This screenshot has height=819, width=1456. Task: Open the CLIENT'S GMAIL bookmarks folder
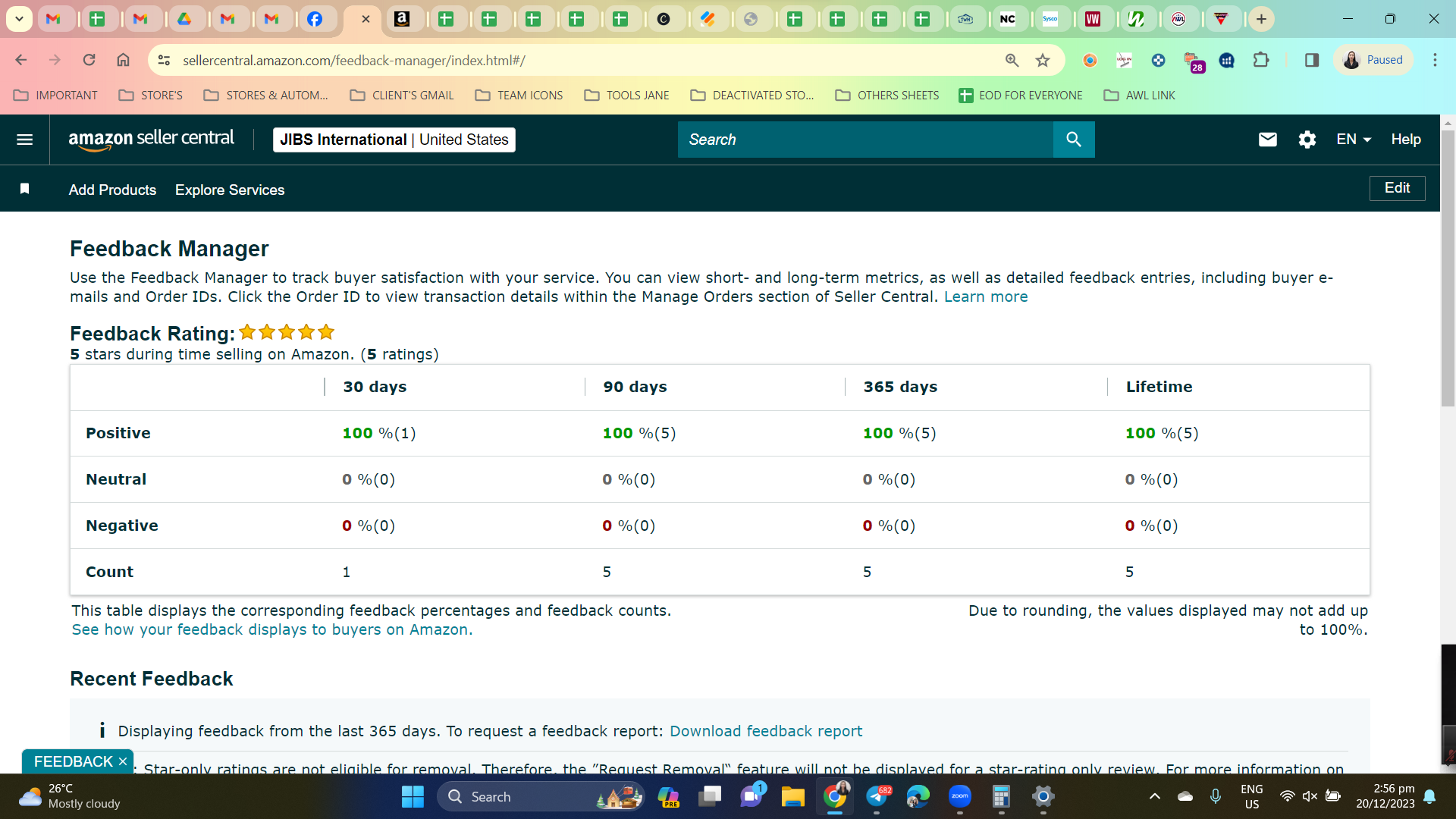click(x=402, y=96)
